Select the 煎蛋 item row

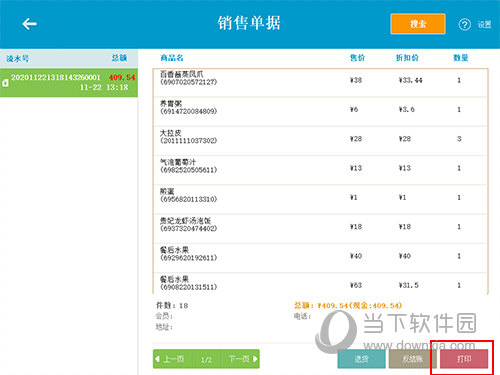[320, 200]
